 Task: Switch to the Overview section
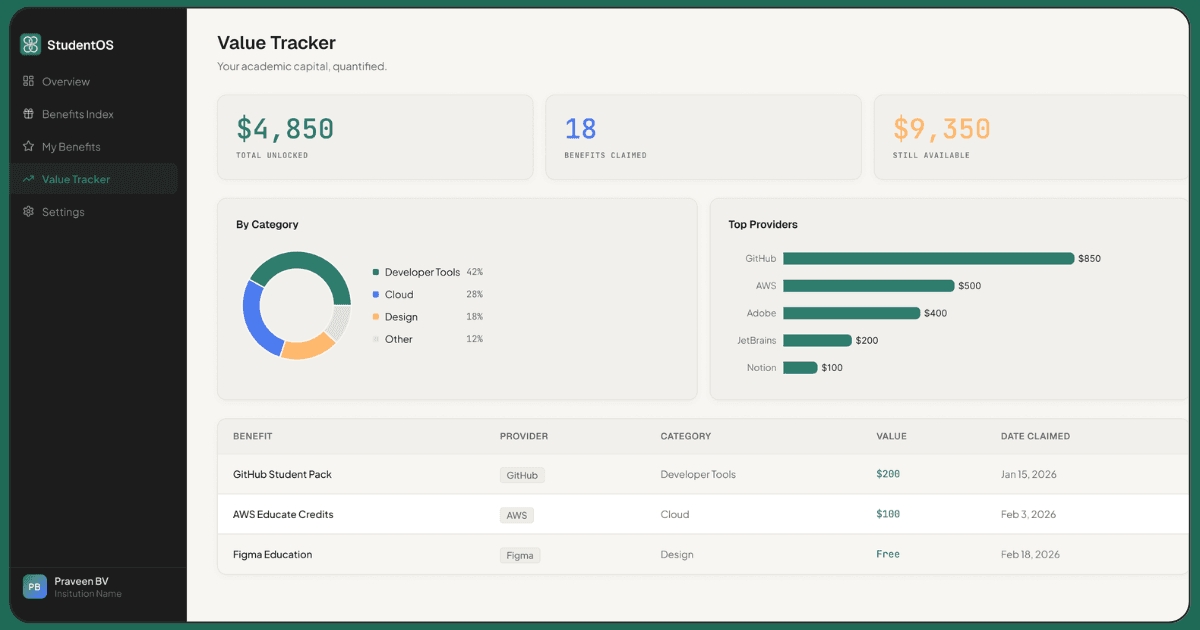click(x=65, y=81)
